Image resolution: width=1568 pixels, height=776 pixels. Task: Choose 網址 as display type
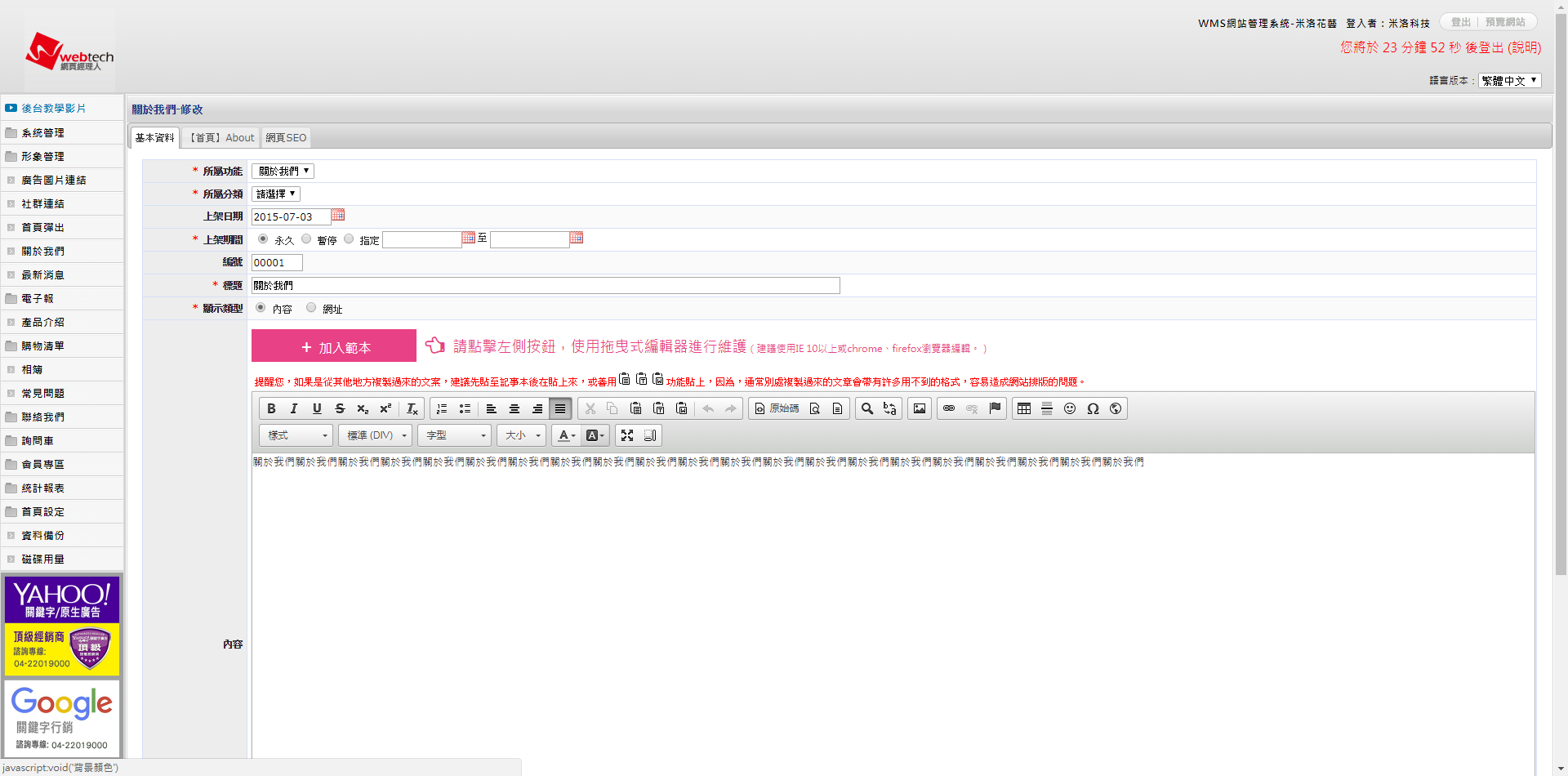(311, 308)
